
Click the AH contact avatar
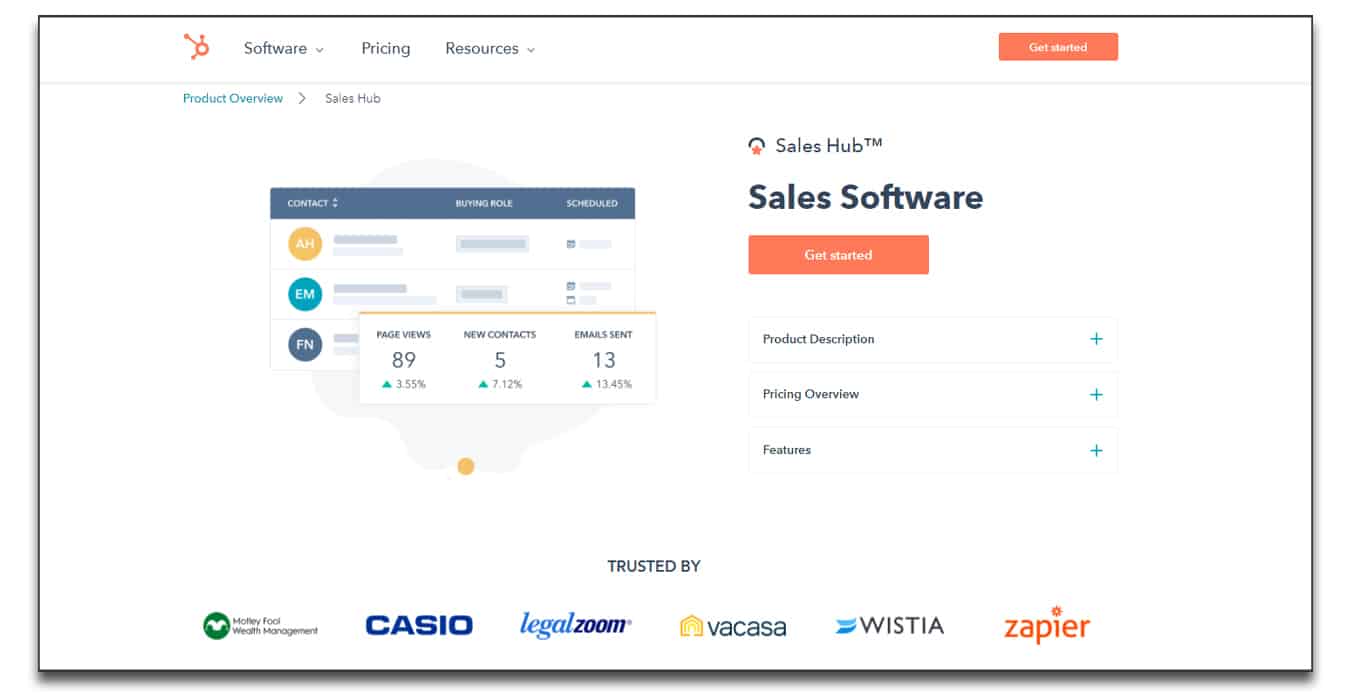(x=305, y=244)
